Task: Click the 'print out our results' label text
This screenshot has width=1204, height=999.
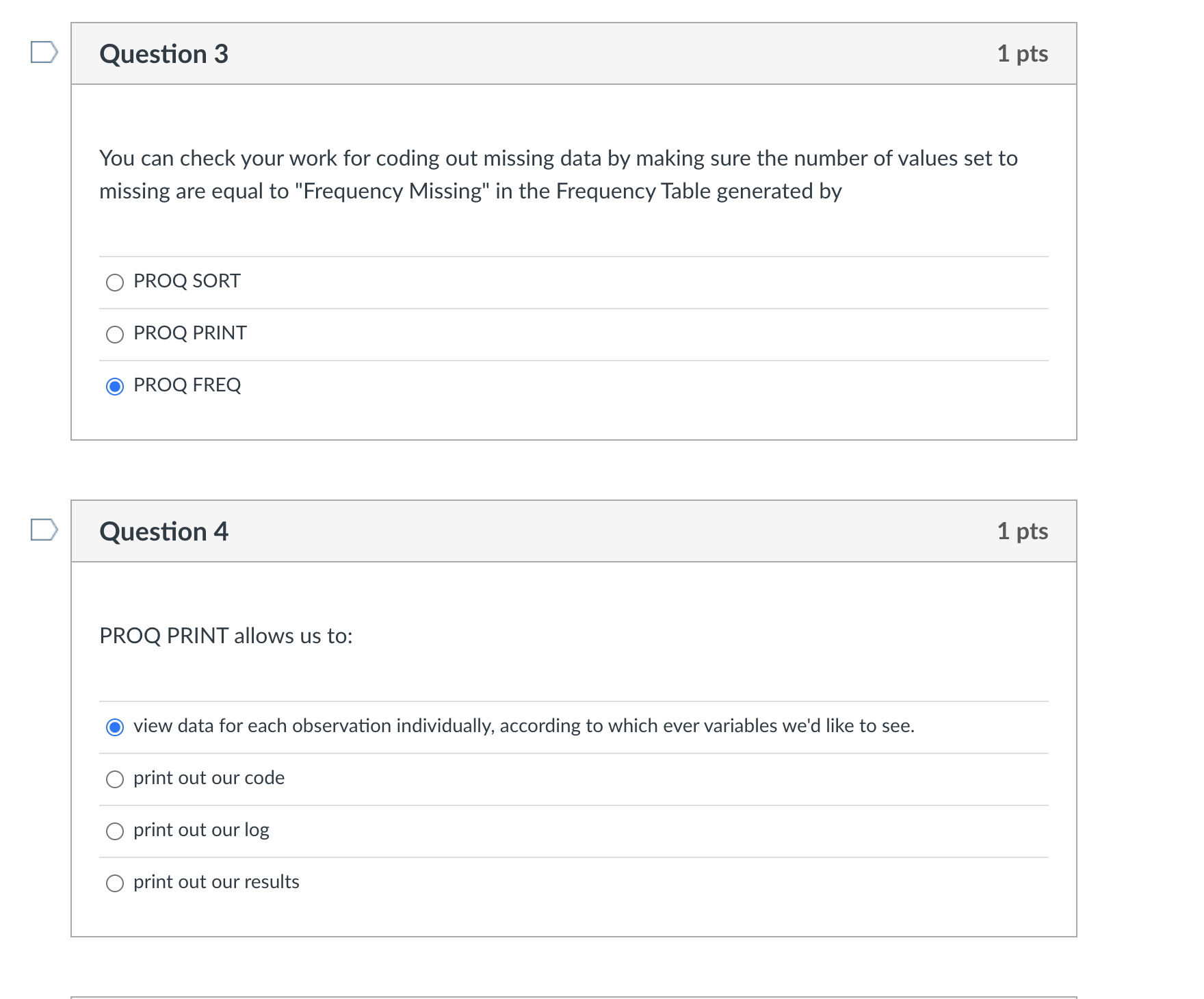Action: (216, 883)
